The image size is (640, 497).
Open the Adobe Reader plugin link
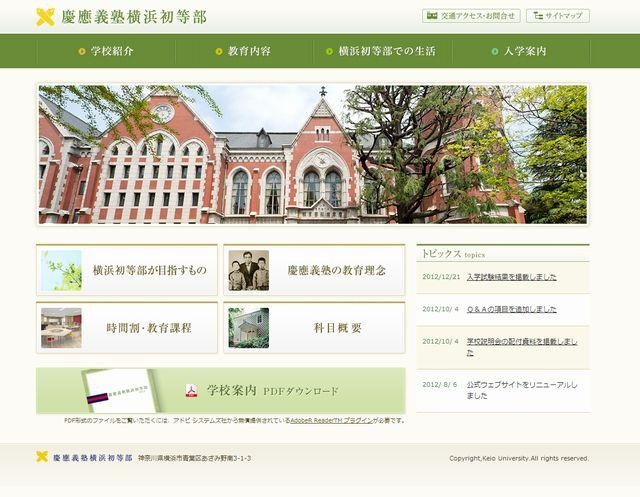pyautogui.click(x=331, y=420)
